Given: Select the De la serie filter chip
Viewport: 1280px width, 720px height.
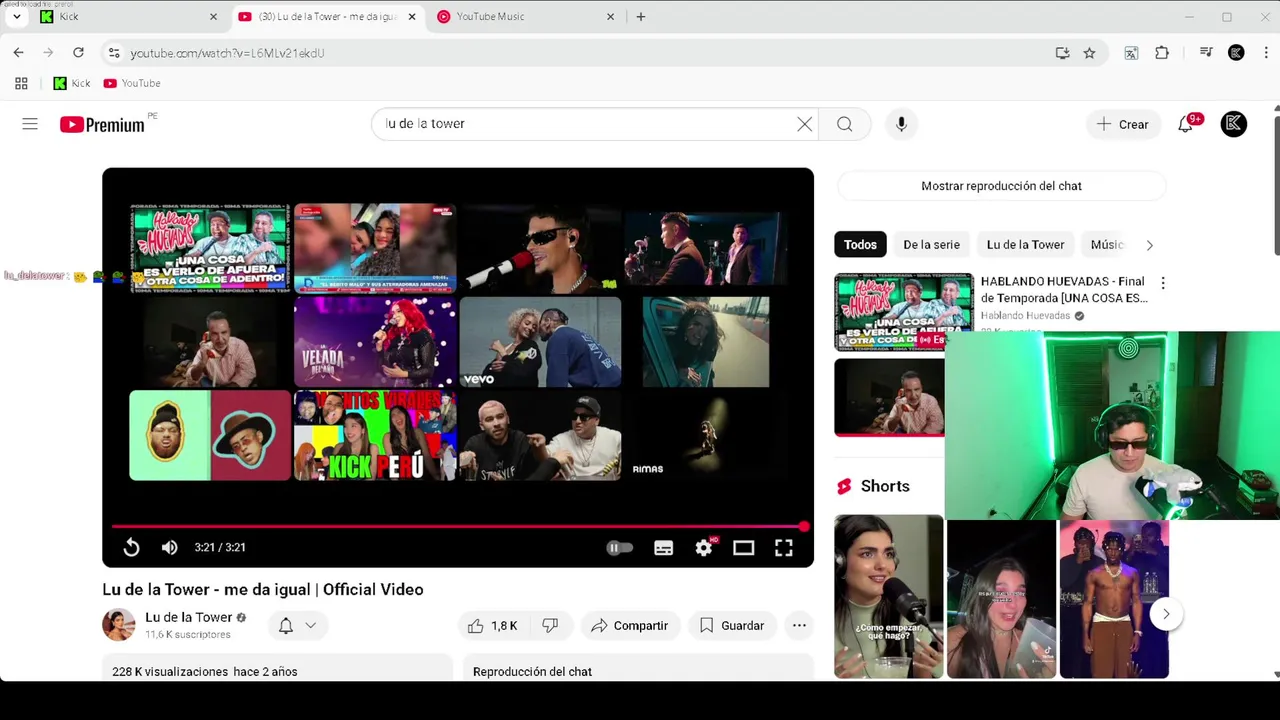Looking at the screenshot, I should click(x=931, y=245).
